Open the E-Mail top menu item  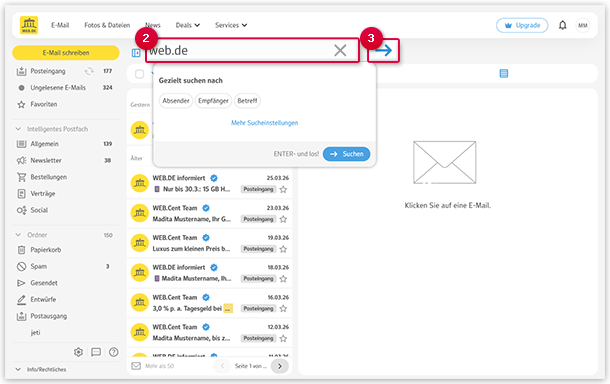point(60,25)
